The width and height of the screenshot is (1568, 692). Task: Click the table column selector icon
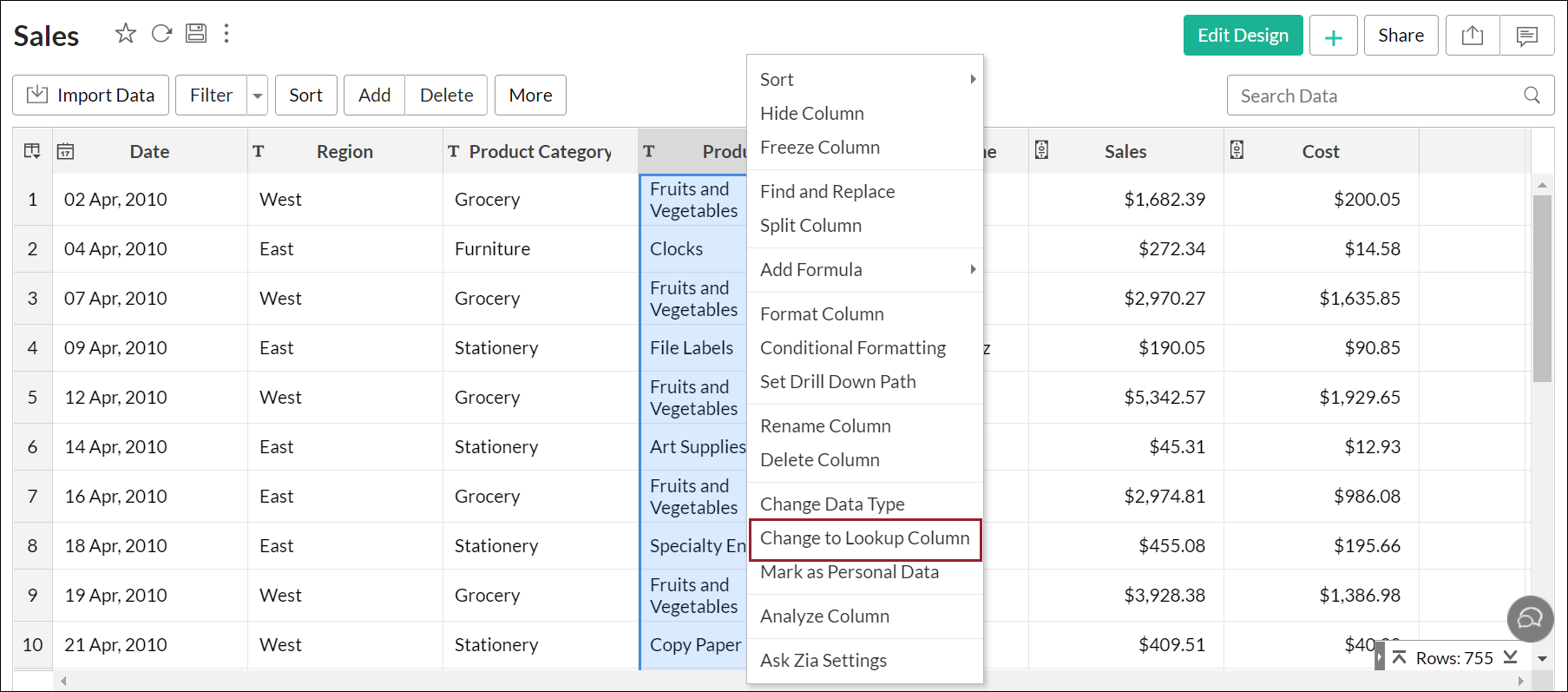(32, 151)
